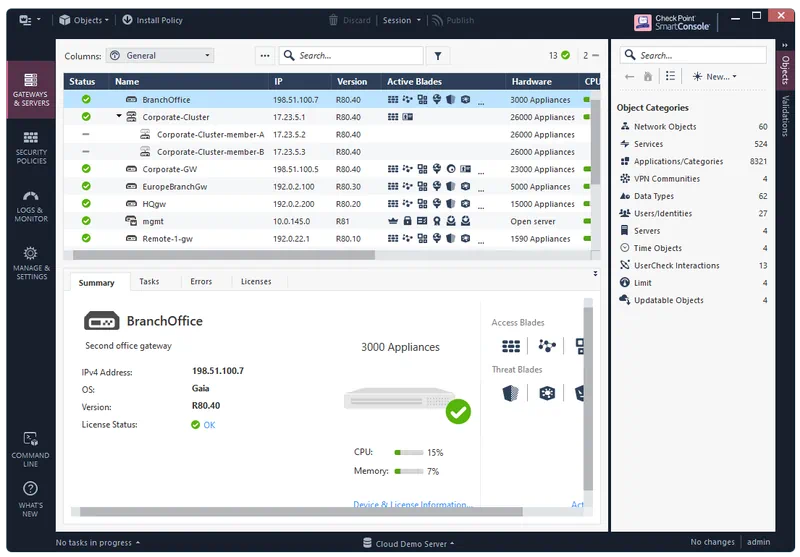This screenshot has width=800, height=557.
Task: Click the list view icon in Objects panel
Action: pos(670,77)
